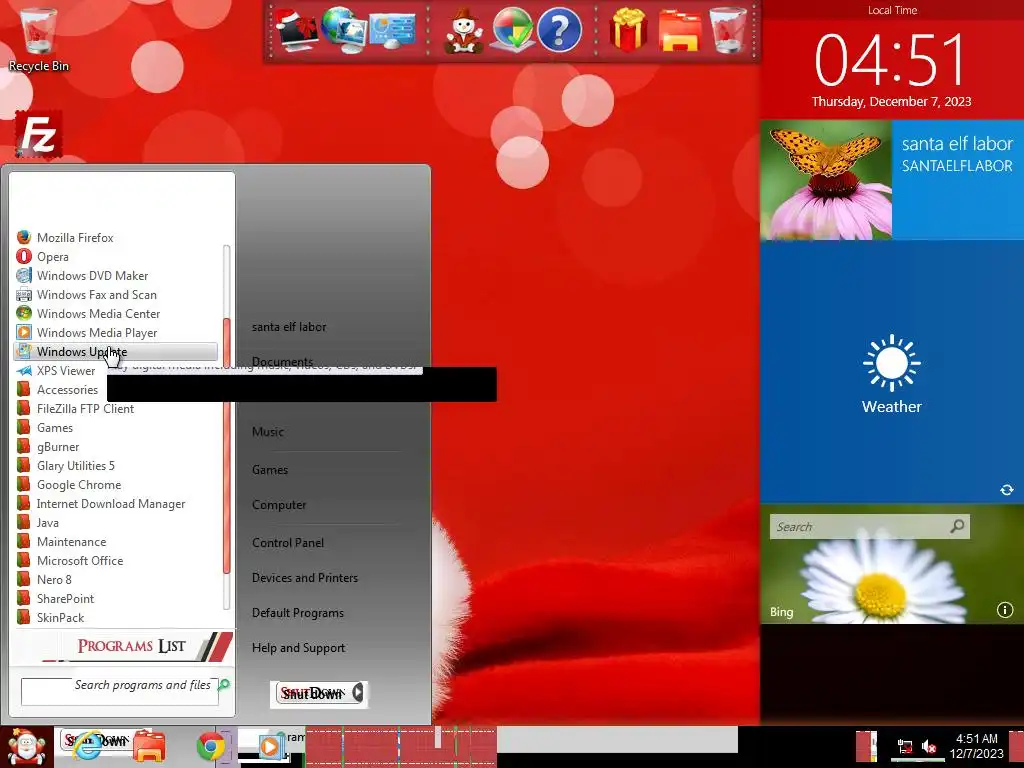Image resolution: width=1024 pixels, height=768 pixels.
Task: Click the Search programs and files box
Action: point(120,692)
